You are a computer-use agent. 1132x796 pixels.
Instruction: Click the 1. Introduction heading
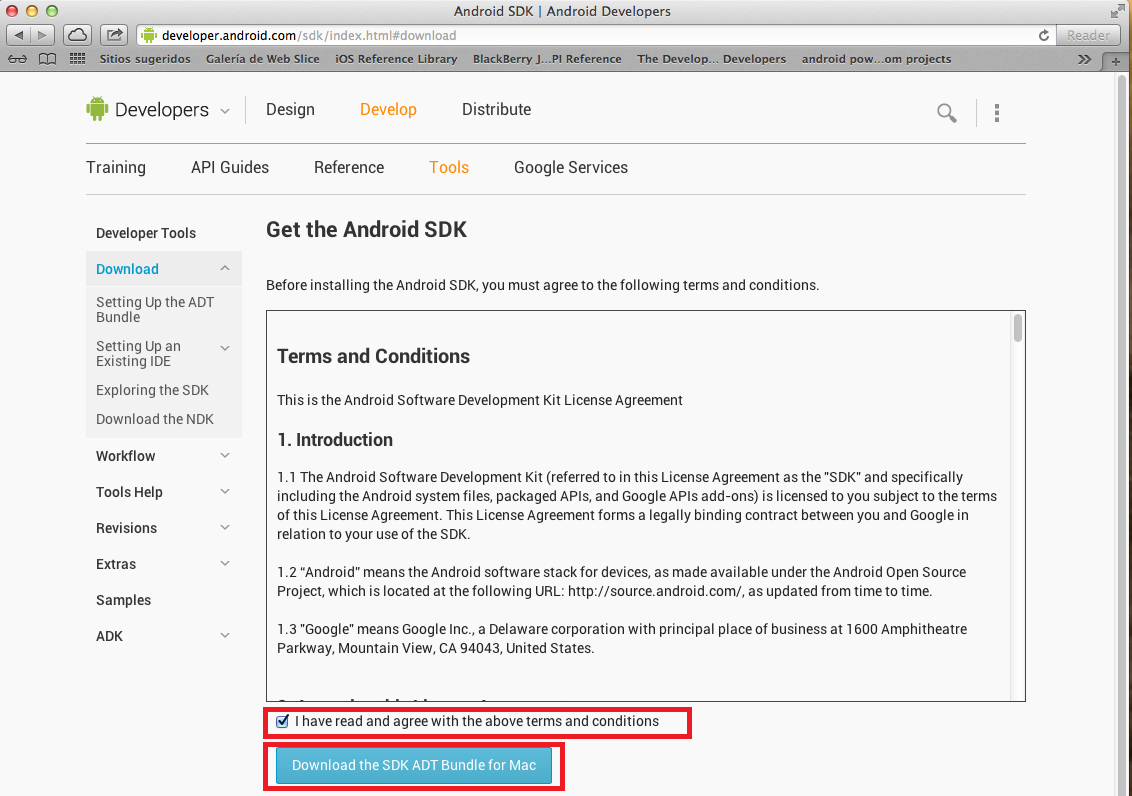(x=335, y=439)
